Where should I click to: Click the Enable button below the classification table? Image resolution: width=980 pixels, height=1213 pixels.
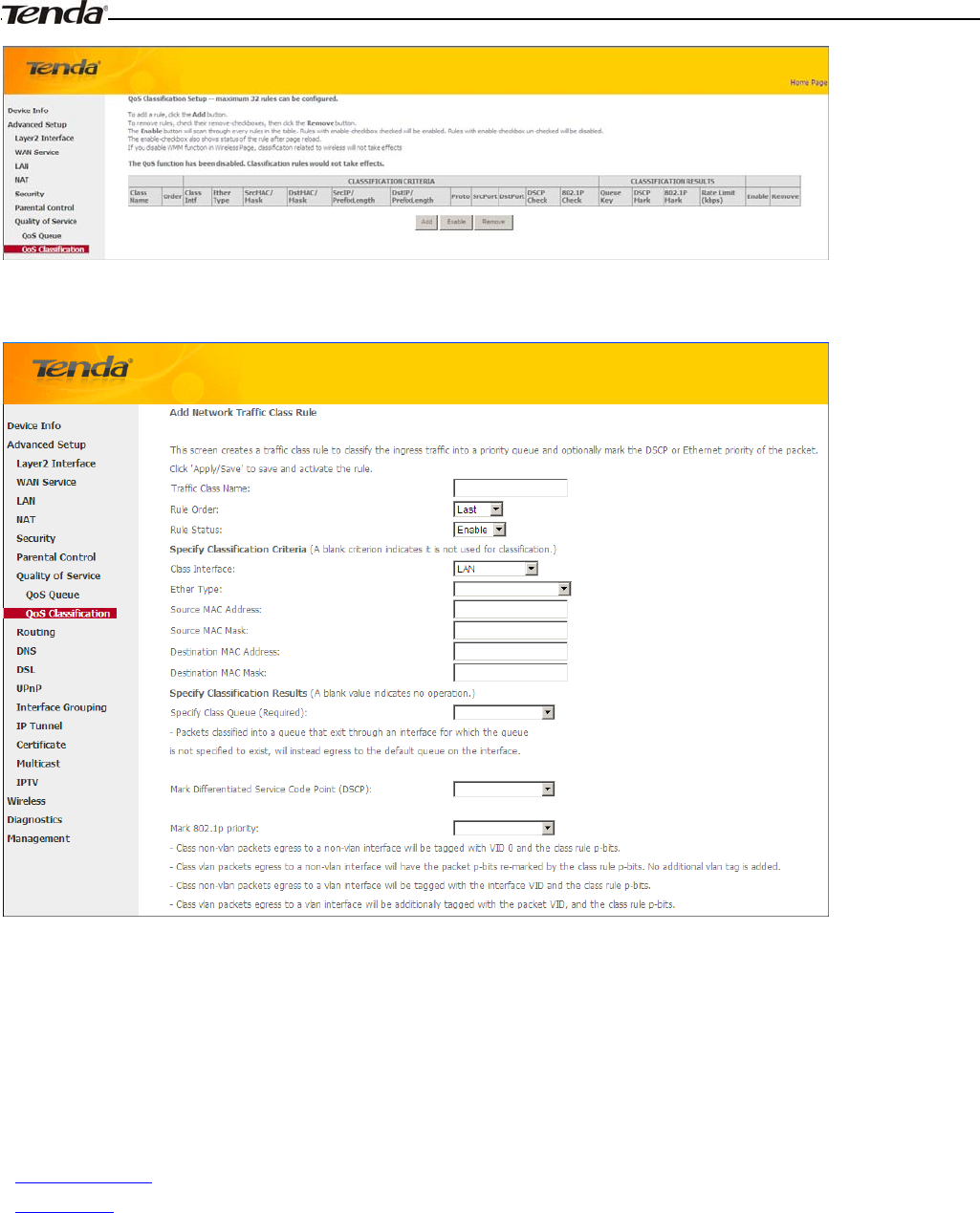pyautogui.click(x=457, y=222)
